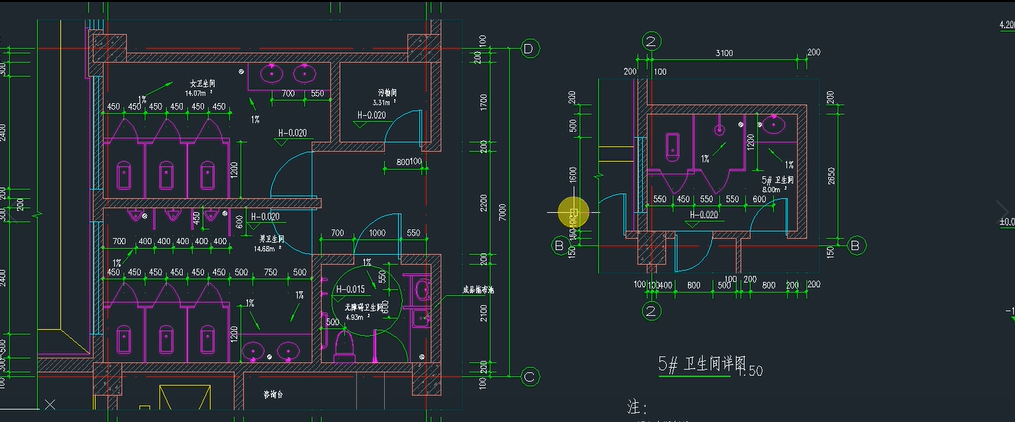Click the 注: notes heading text

pos(637,408)
